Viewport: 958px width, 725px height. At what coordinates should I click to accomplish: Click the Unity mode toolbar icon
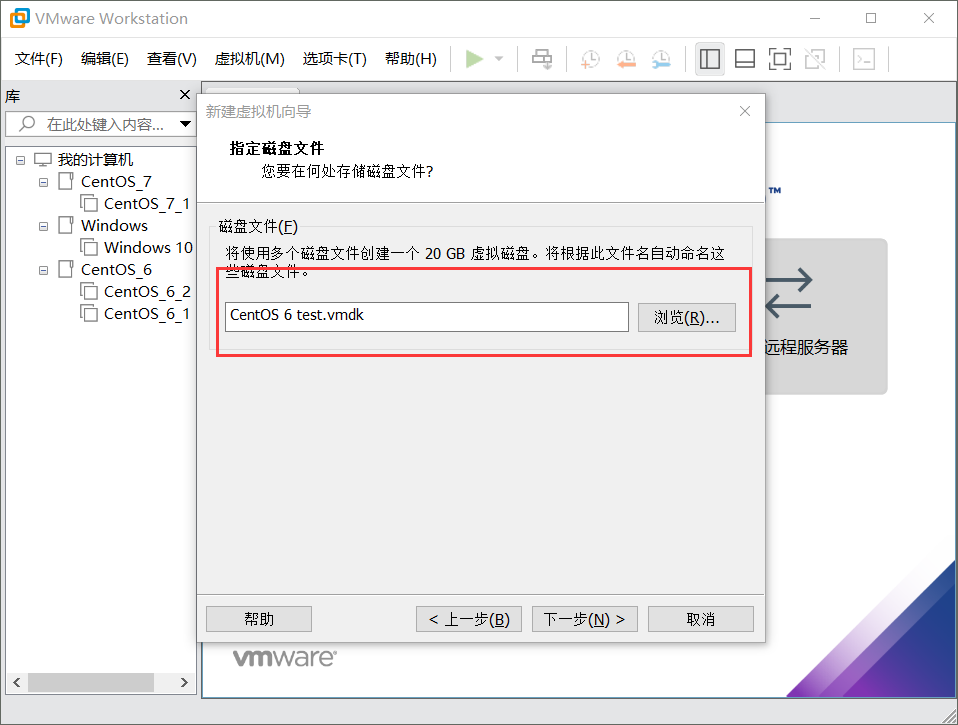pos(815,59)
